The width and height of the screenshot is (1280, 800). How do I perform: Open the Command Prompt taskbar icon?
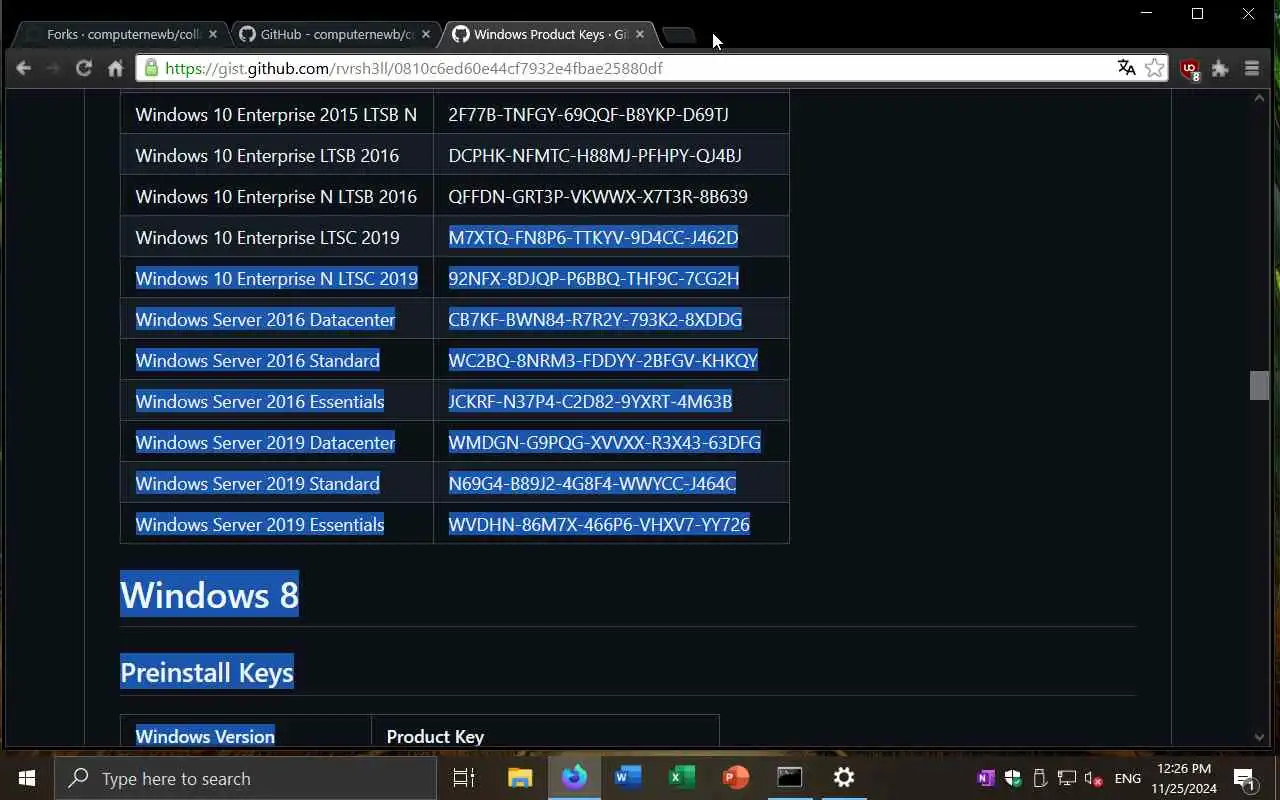point(790,778)
